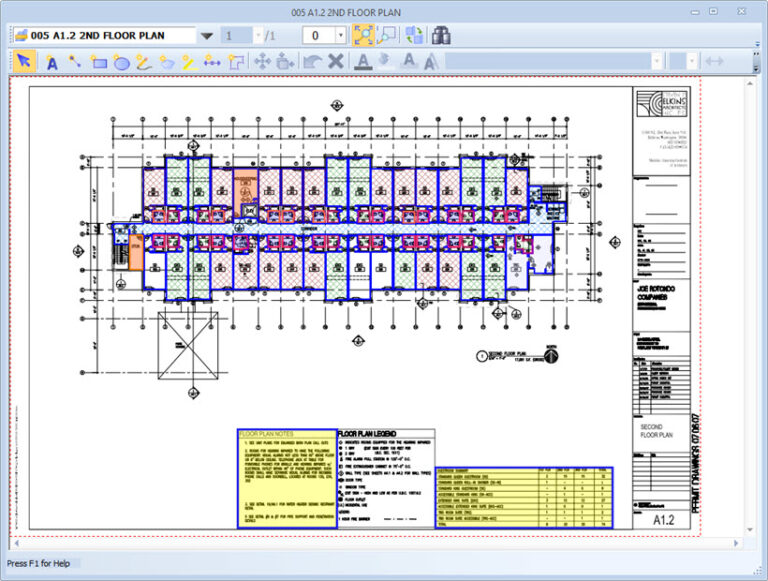Click the vertical scrollbar up arrow
Screen dimensions: 768x581
click(749, 84)
